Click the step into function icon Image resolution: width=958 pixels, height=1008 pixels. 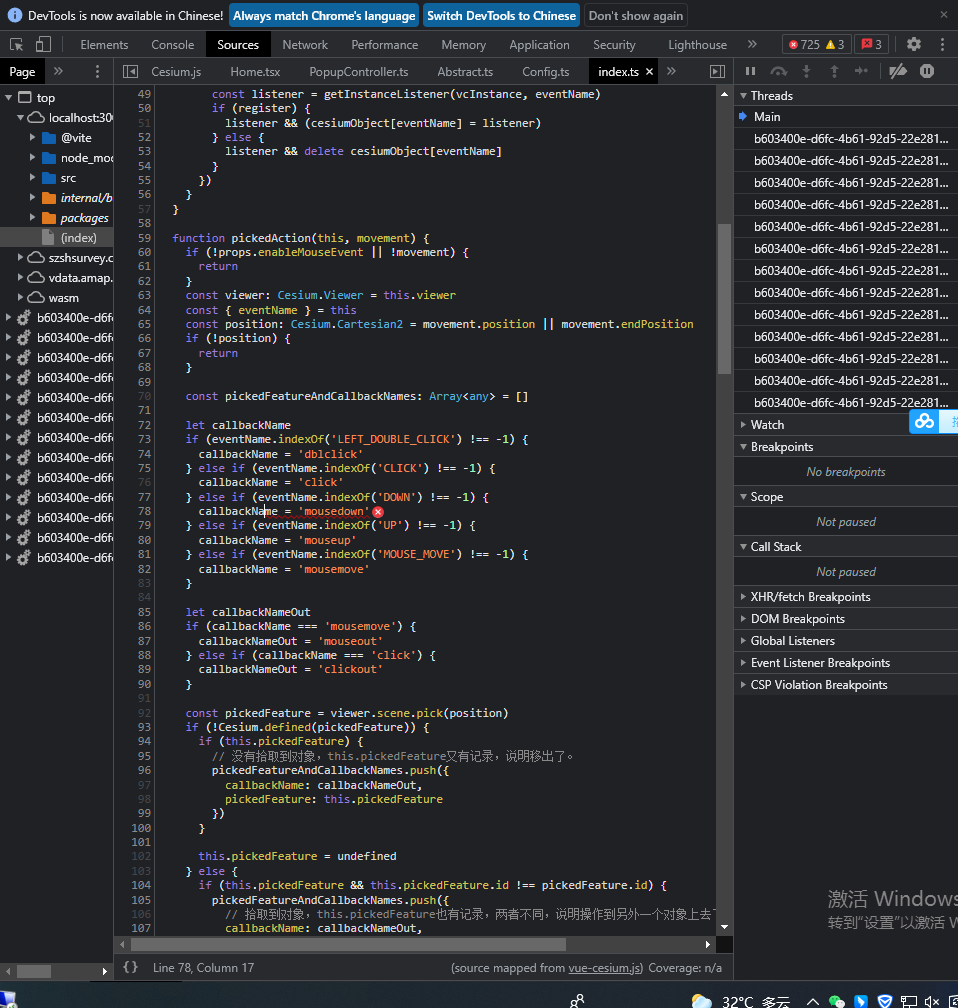tap(806, 71)
